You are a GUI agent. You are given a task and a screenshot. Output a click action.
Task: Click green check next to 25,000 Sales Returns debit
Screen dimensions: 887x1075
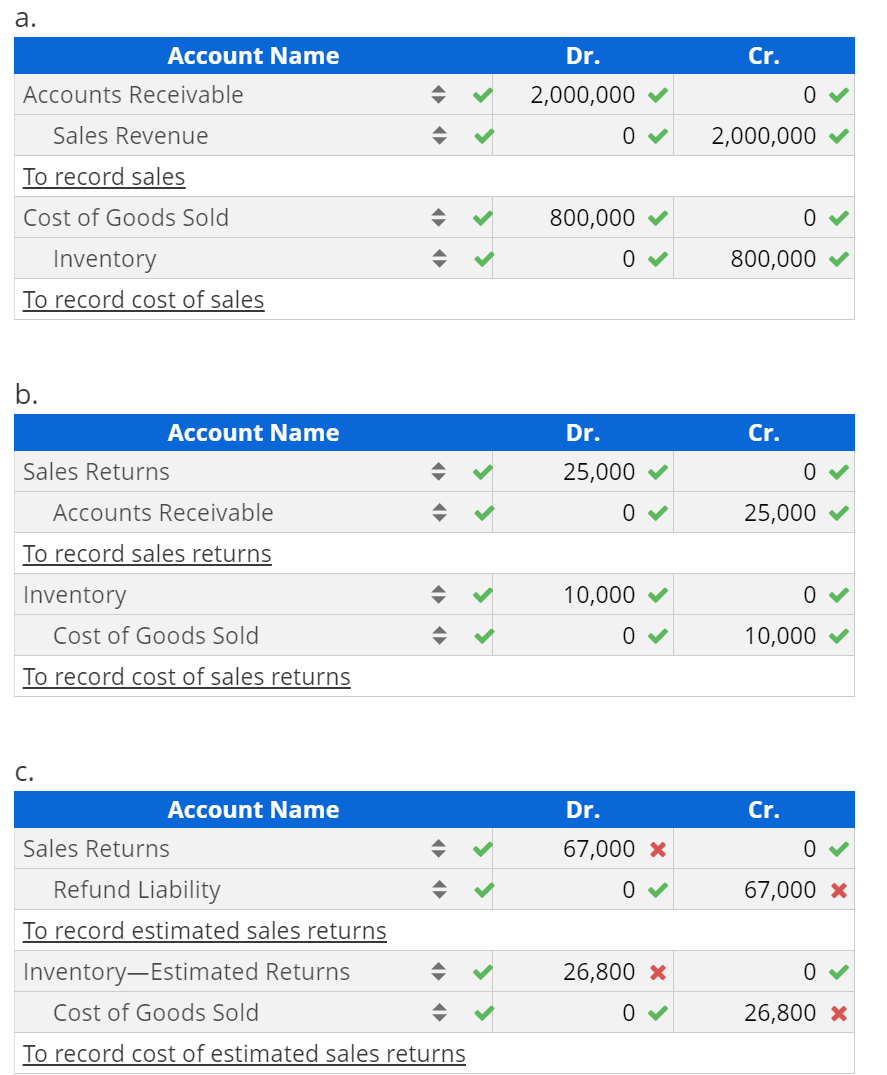pos(657,471)
